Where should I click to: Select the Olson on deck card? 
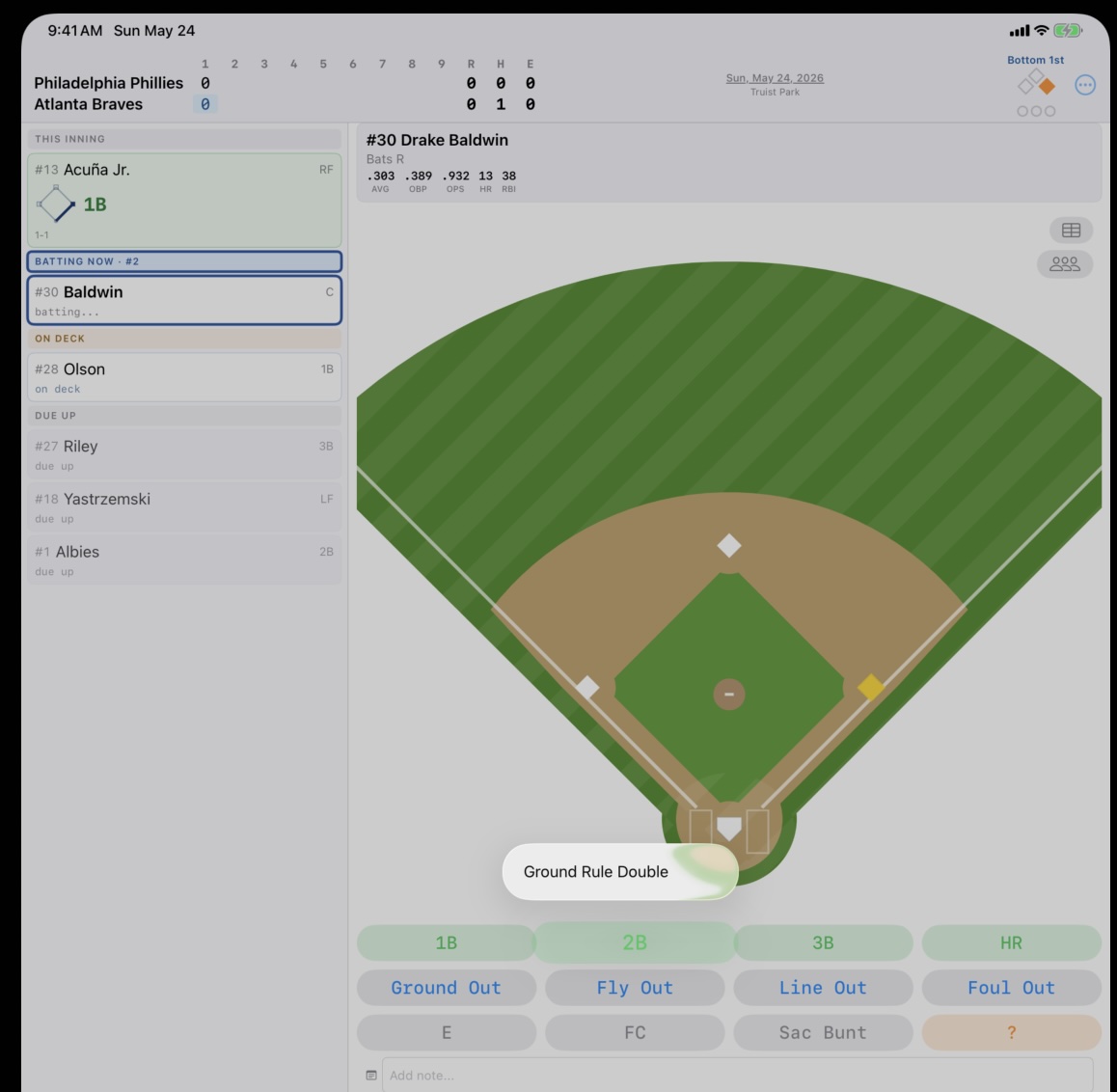(184, 377)
